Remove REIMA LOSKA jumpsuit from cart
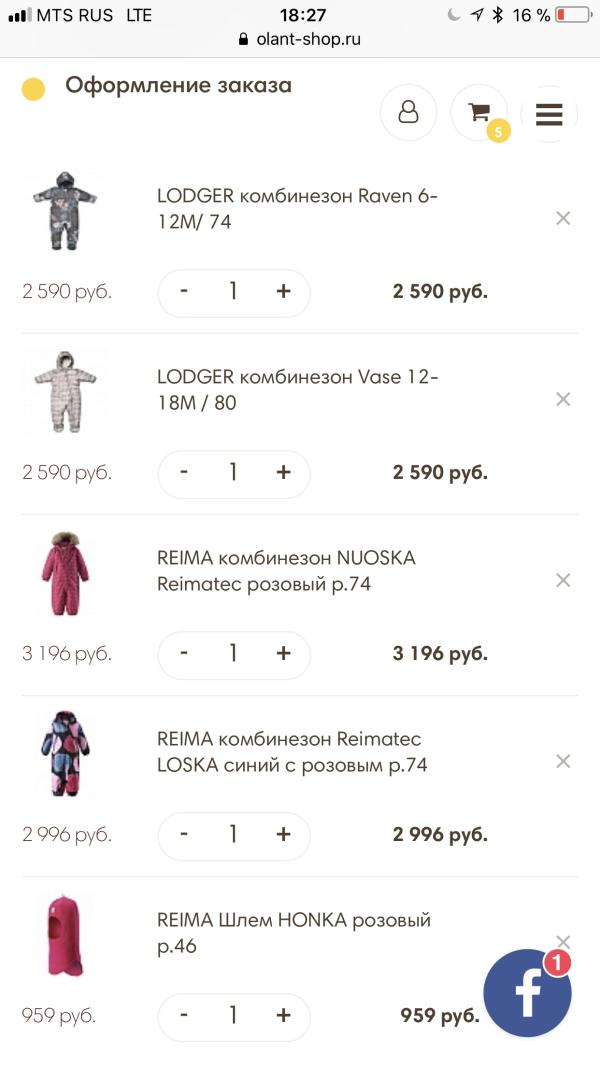 (563, 761)
